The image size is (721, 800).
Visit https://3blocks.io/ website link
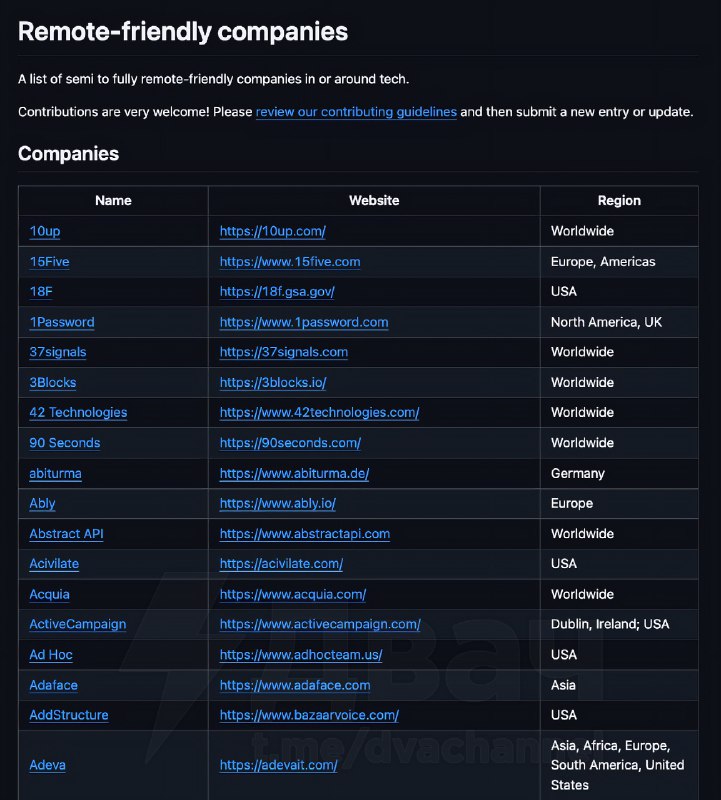click(x=273, y=383)
